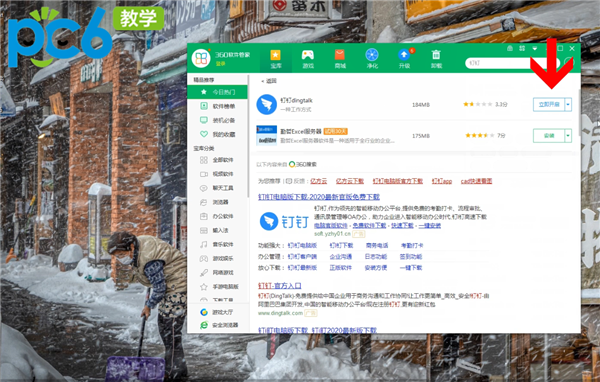Expand dropdown arrow next to 安装 button
The image size is (600, 382).
coord(568,135)
